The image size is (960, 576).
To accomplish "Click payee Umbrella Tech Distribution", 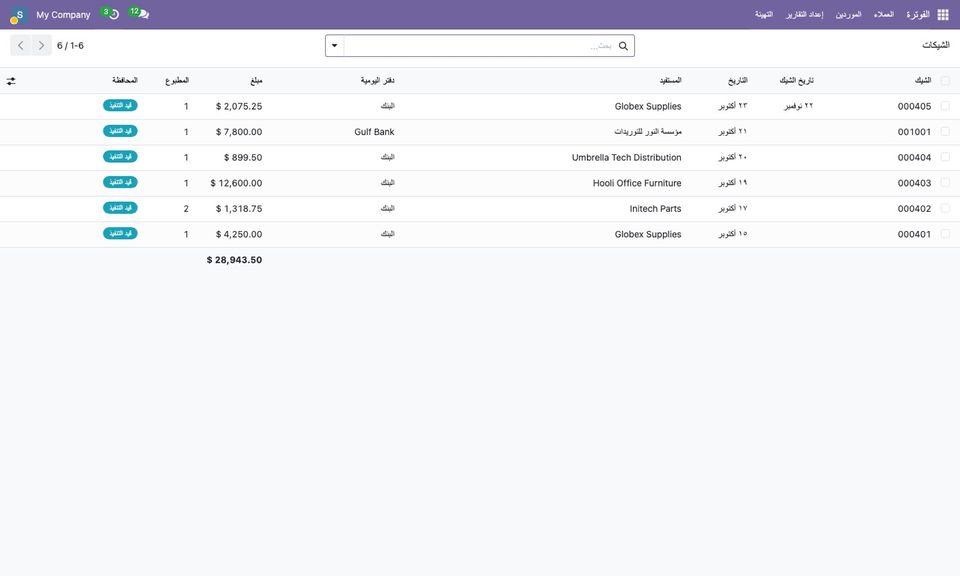I will click(626, 157).
